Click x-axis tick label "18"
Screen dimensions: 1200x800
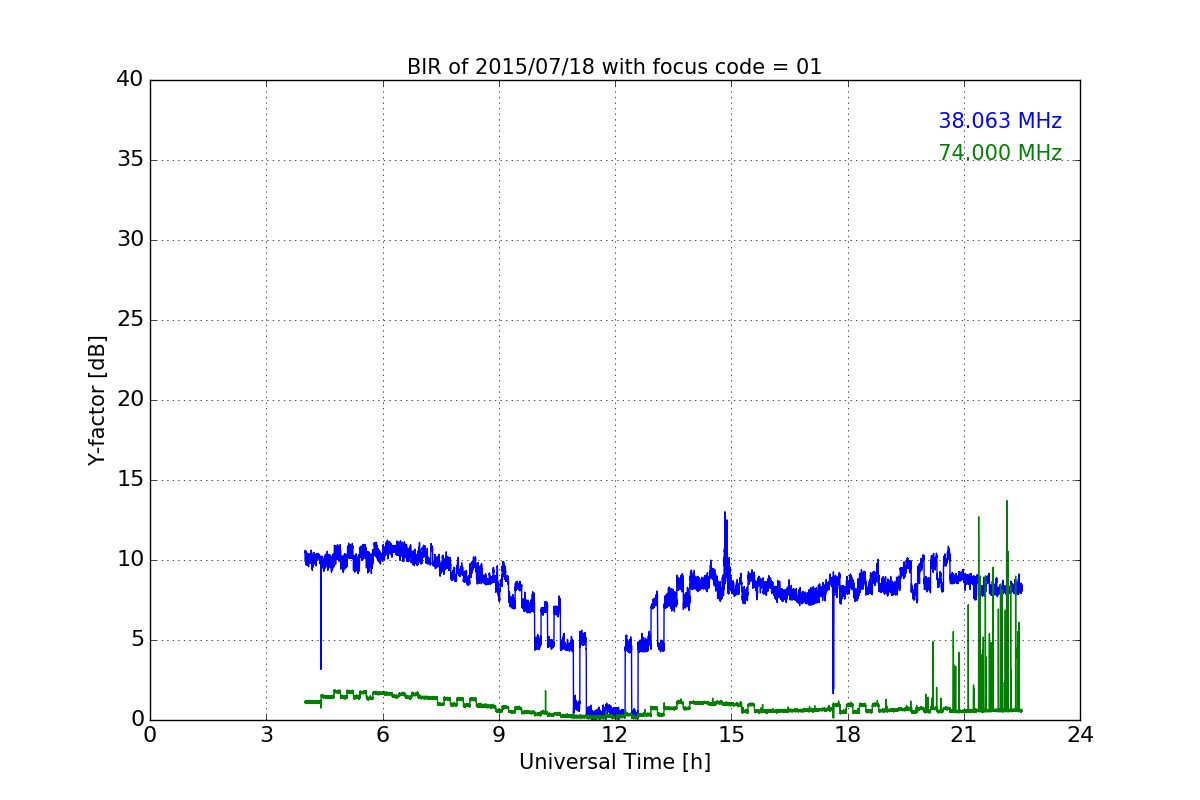(847, 735)
